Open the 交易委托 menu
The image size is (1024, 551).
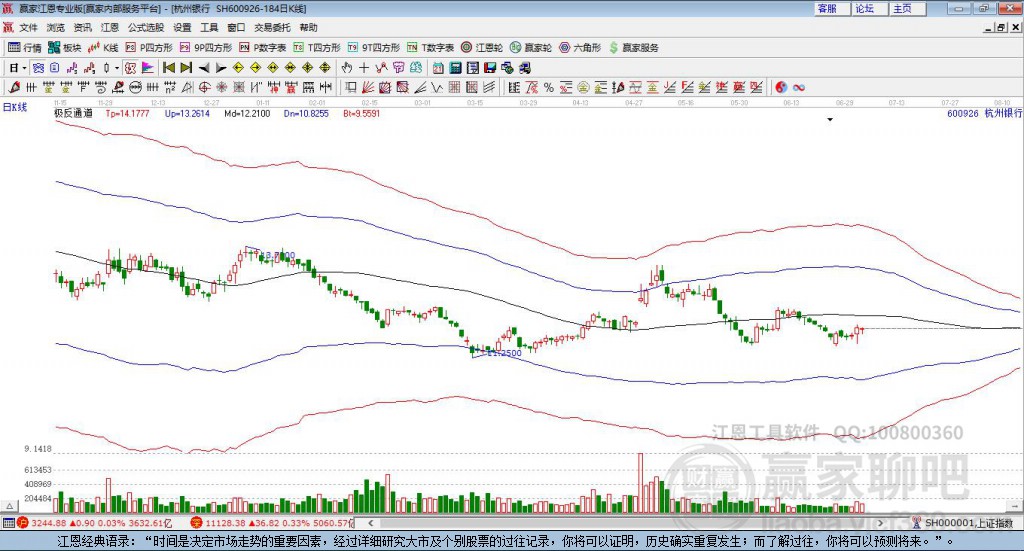tap(272, 27)
